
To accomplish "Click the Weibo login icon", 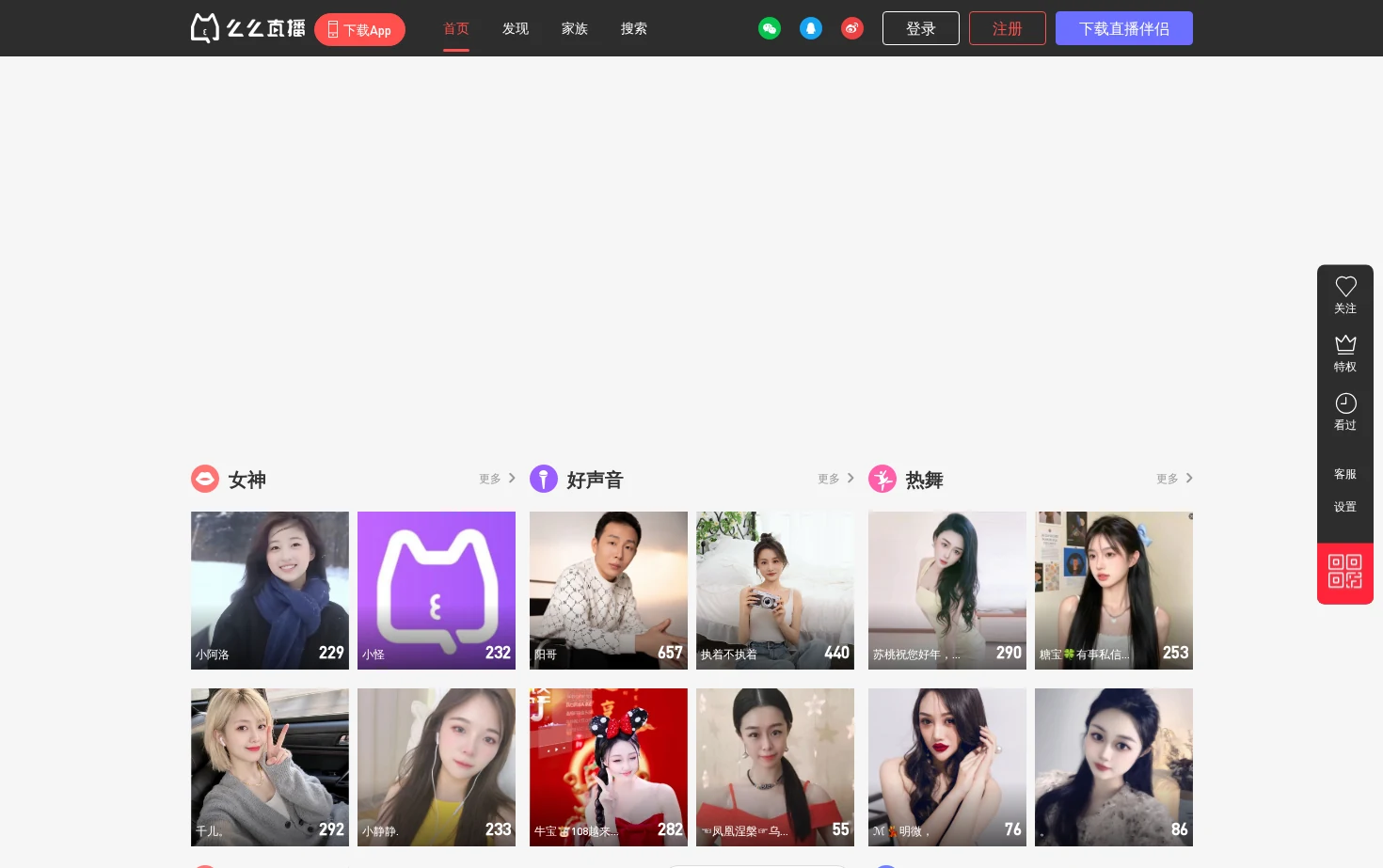I will coord(852,28).
